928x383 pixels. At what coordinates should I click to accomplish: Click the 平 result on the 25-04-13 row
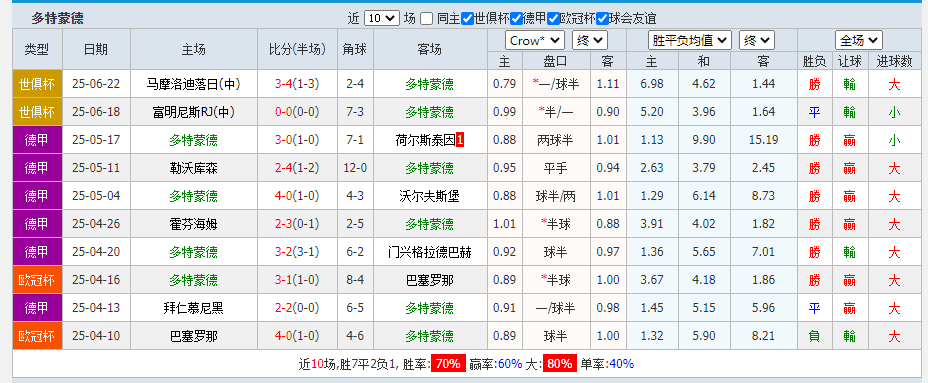click(x=814, y=308)
